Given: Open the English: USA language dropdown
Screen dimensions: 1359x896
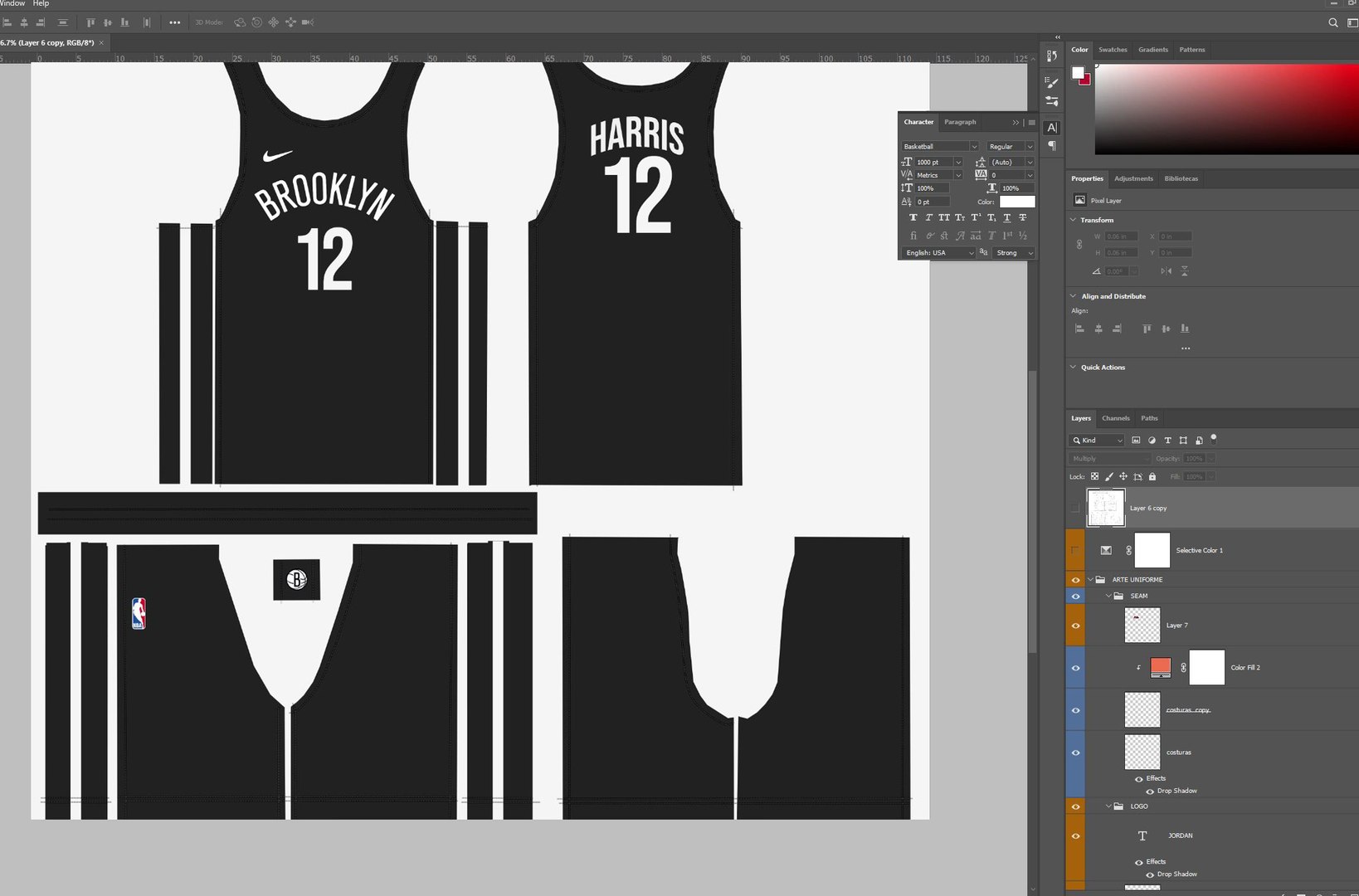Looking at the screenshot, I should point(938,253).
